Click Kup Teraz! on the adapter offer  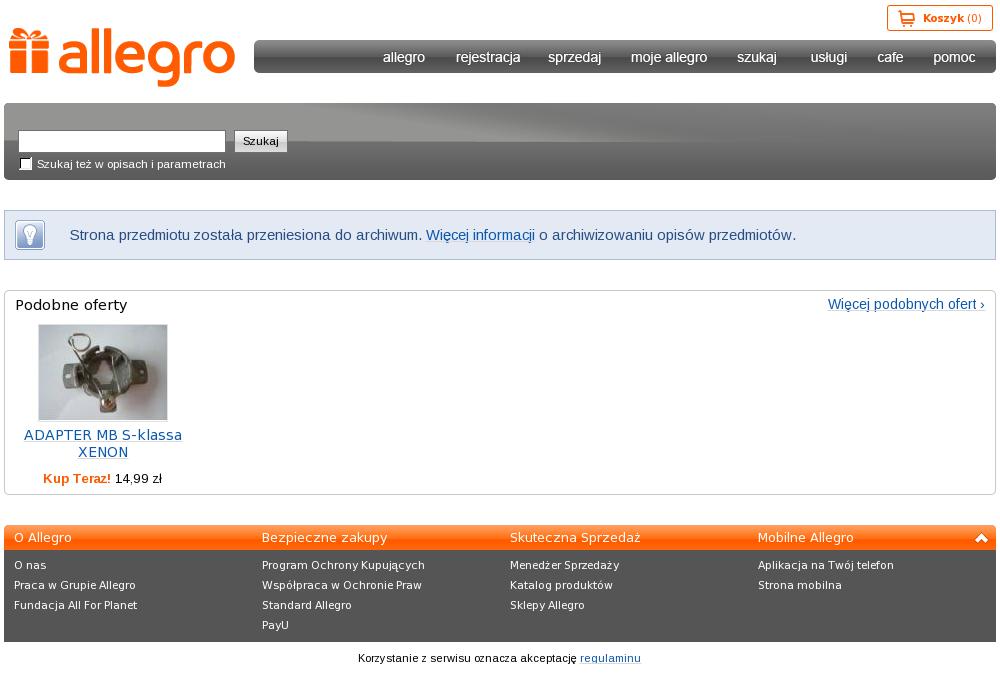(x=77, y=478)
